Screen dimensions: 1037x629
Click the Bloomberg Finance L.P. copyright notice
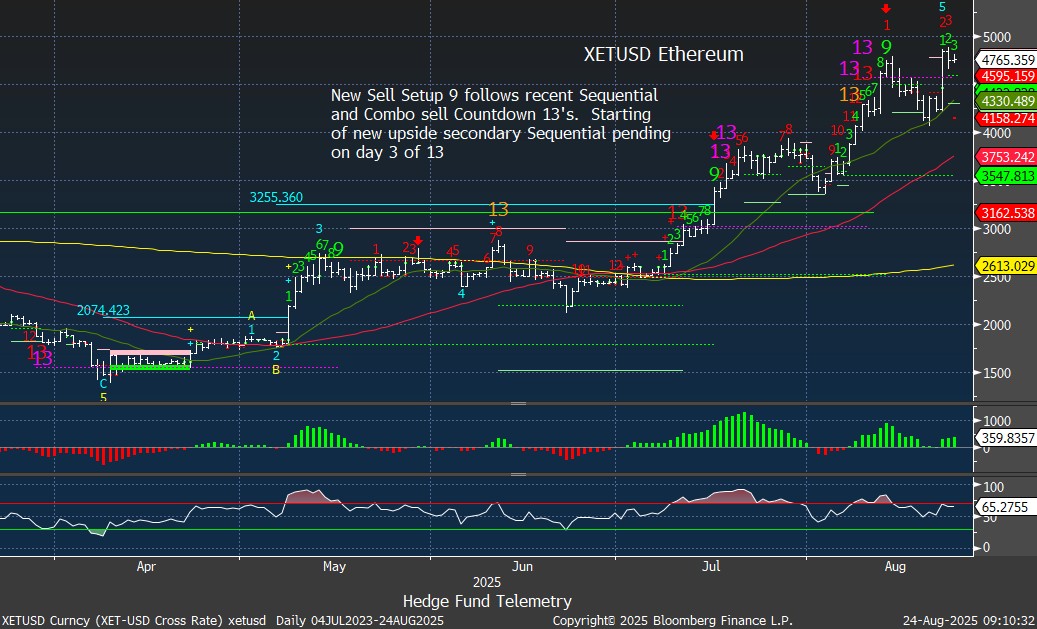[x=671, y=621]
